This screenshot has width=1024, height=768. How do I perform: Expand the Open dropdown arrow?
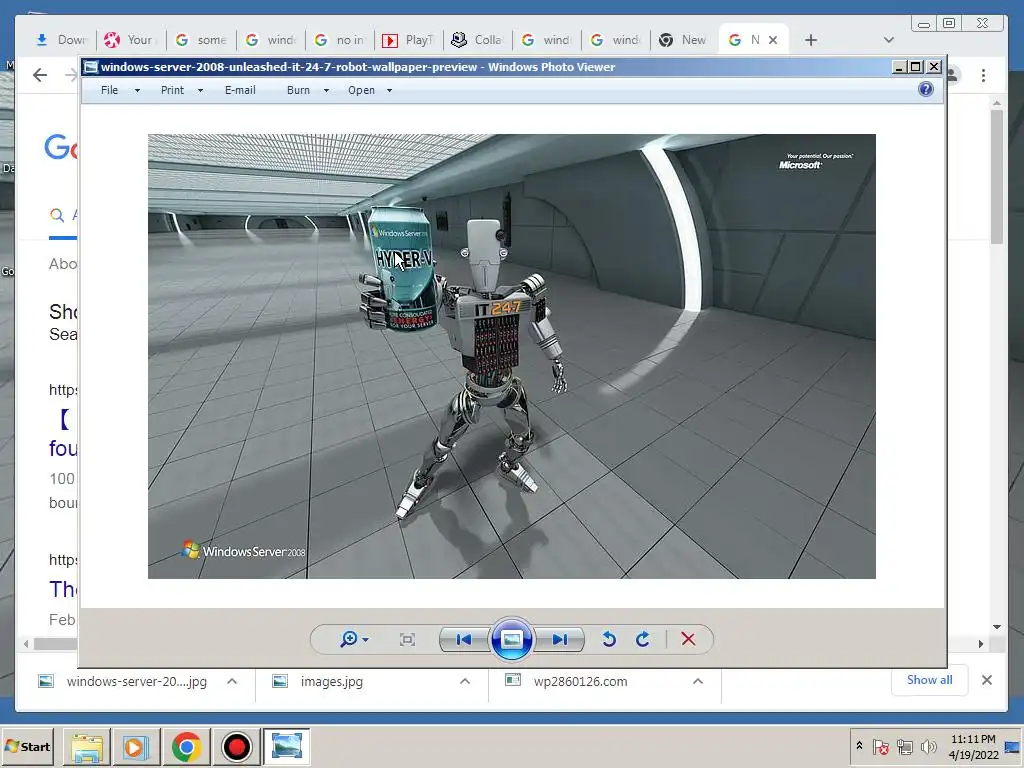pos(389,91)
